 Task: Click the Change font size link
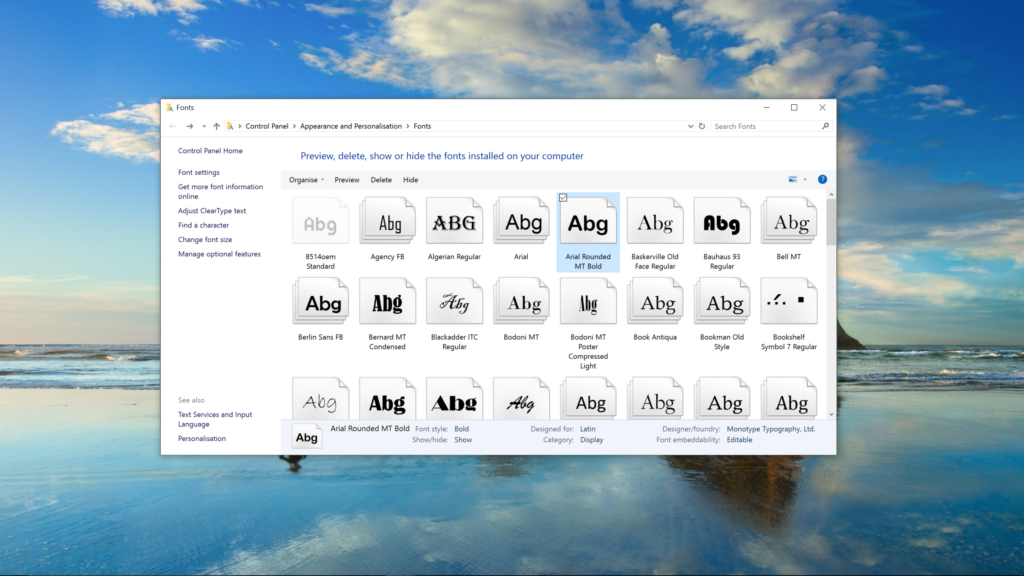click(x=206, y=239)
